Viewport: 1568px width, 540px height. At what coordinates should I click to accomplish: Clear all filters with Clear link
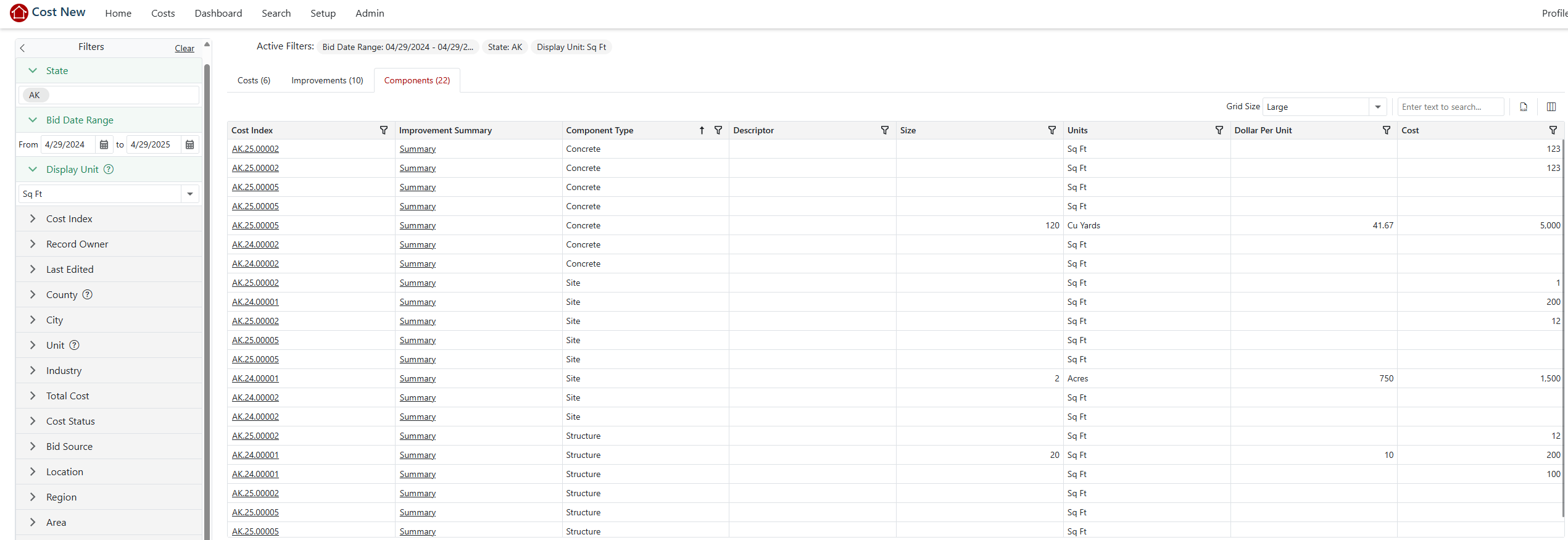coord(184,48)
